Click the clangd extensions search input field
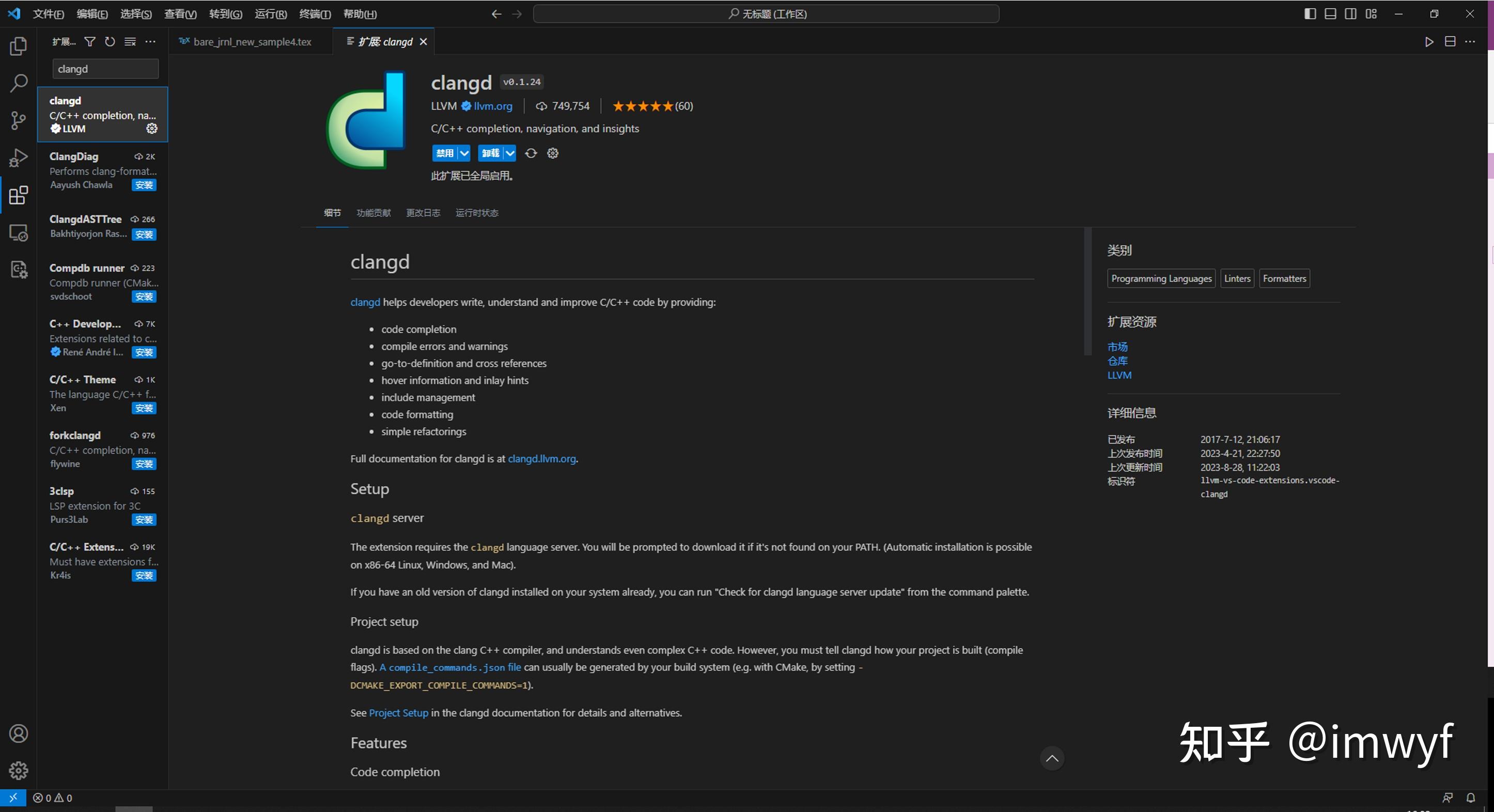This screenshot has width=1494, height=812. coord(104,68)
